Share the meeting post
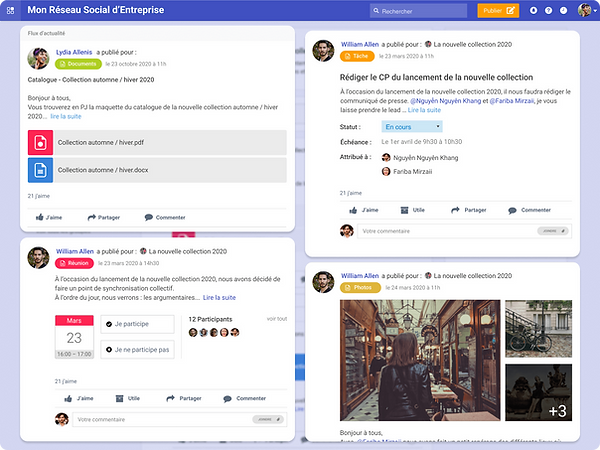600x450 pixels. [184, 398]
